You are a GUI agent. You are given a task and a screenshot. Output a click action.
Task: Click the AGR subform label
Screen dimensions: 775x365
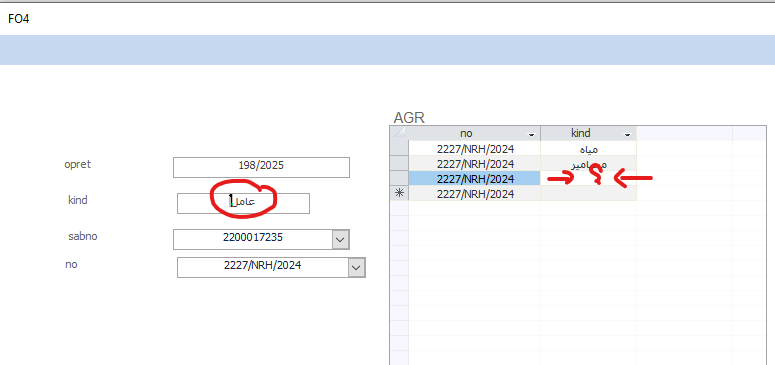click(x=409, y=118)
